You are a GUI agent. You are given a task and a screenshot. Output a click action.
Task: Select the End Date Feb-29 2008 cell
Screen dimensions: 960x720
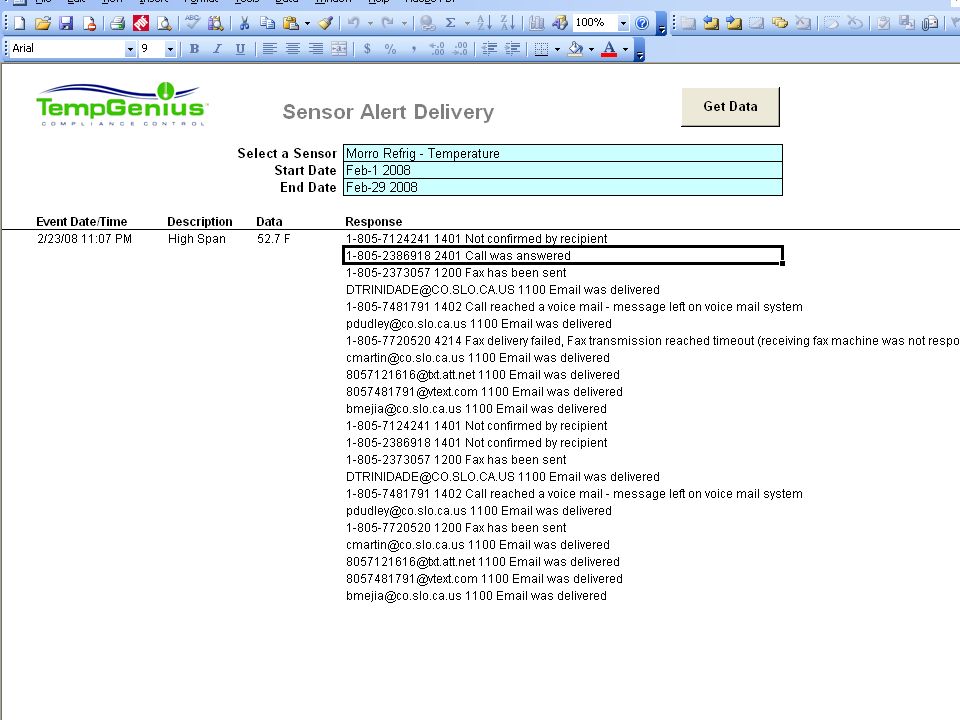(563, 187)
